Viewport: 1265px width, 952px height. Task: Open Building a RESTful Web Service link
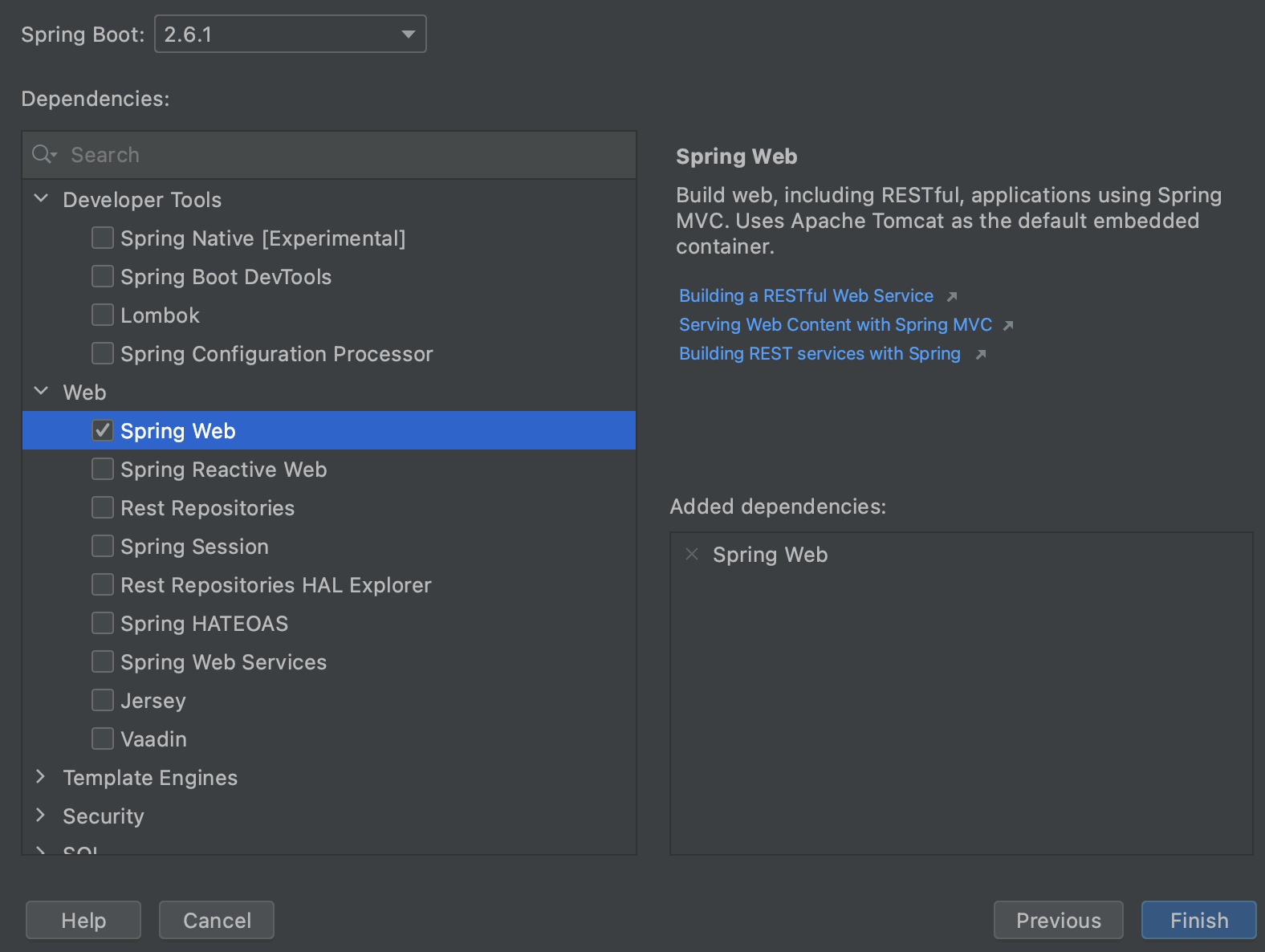[806, 296]
